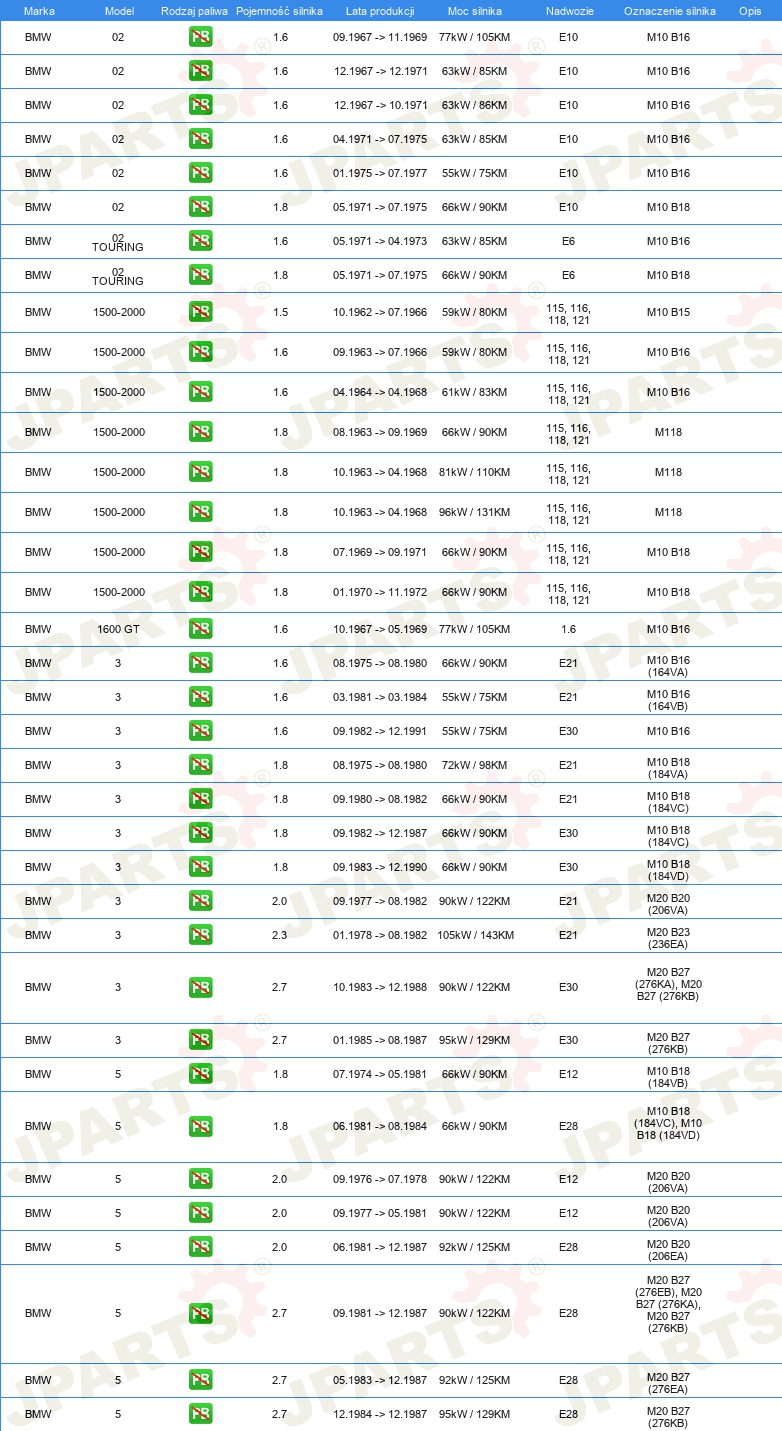Viewport: 782px width, 1431px height.
Task: Click petrol fuel icon in 12.1967 -> 12.1971 row
Action: pos(200,71)
